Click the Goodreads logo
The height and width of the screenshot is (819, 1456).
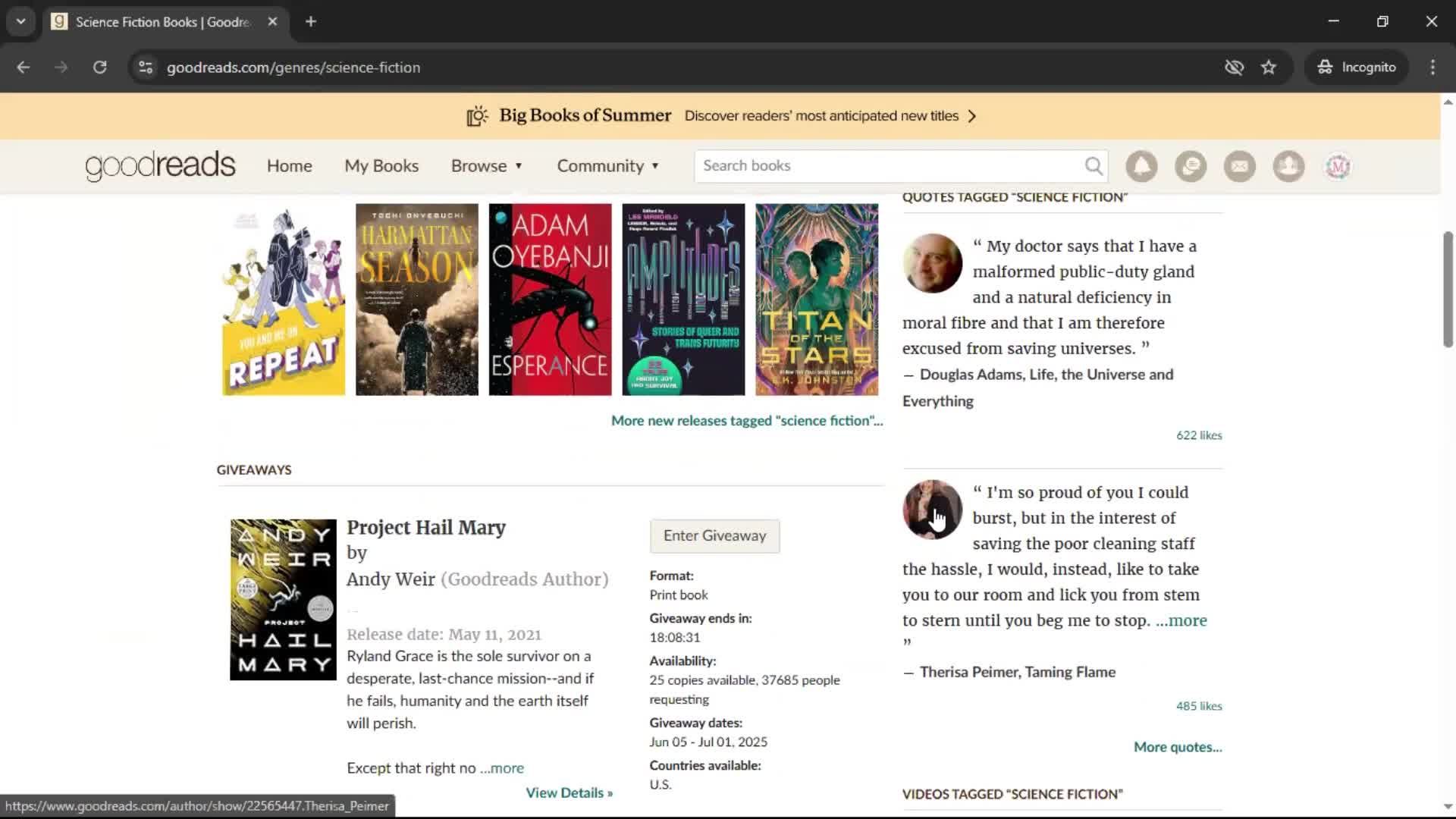click(160, 166)
